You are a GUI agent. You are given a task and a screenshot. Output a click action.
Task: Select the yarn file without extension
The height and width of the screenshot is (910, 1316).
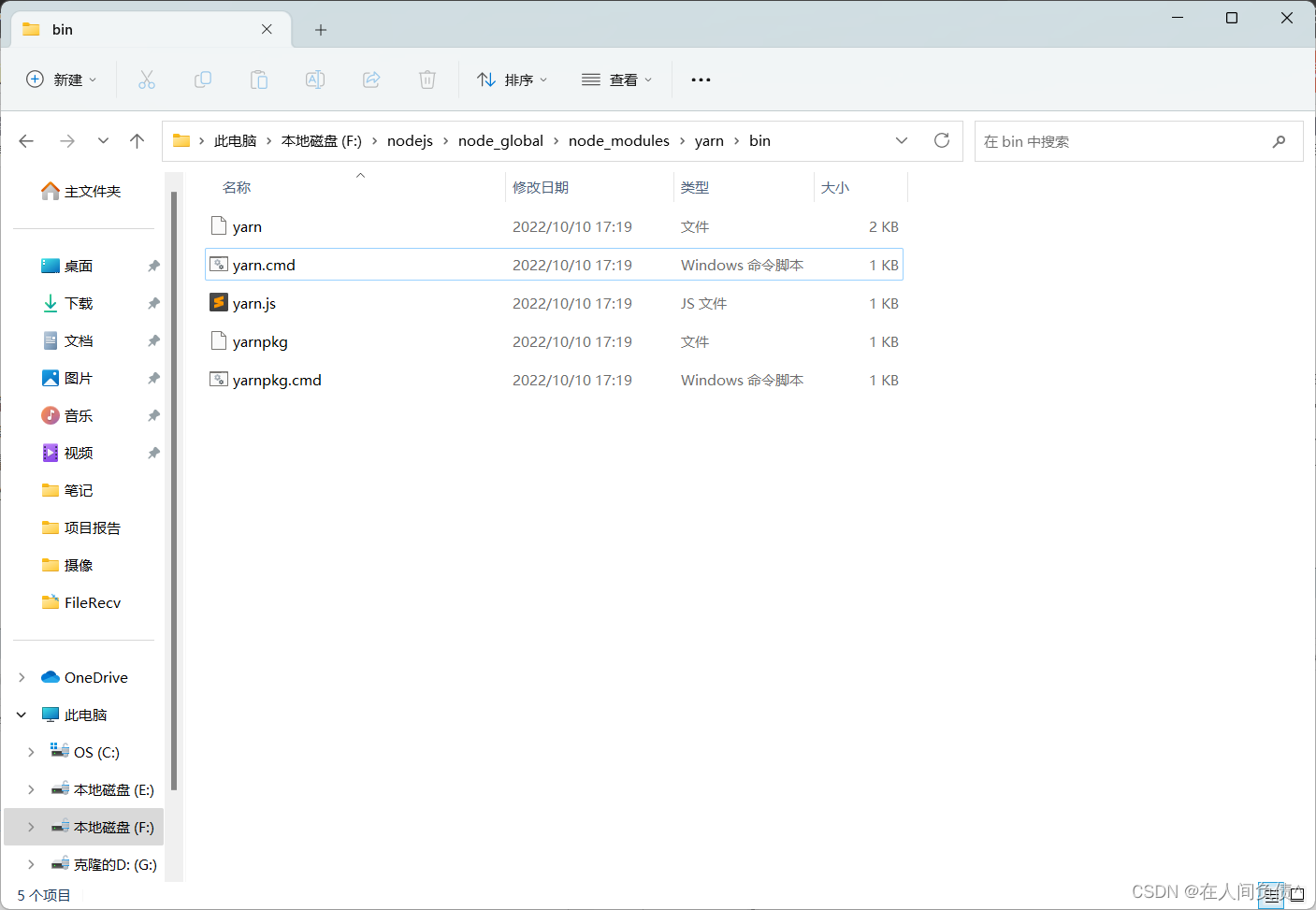(x=554, y=226)
